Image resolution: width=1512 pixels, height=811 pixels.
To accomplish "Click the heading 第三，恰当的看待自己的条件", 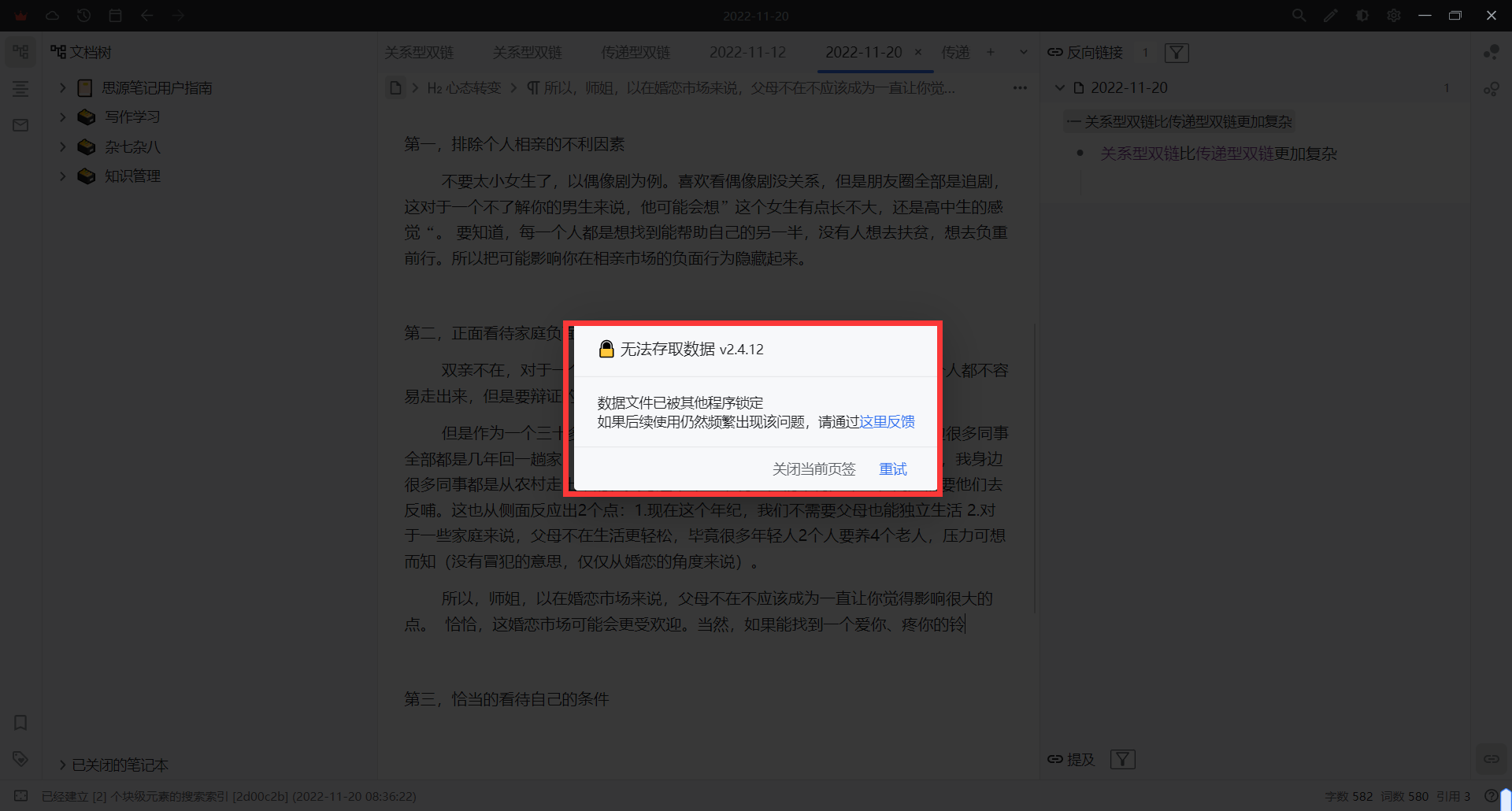I will pyautogui.click(x=506, y=699).
